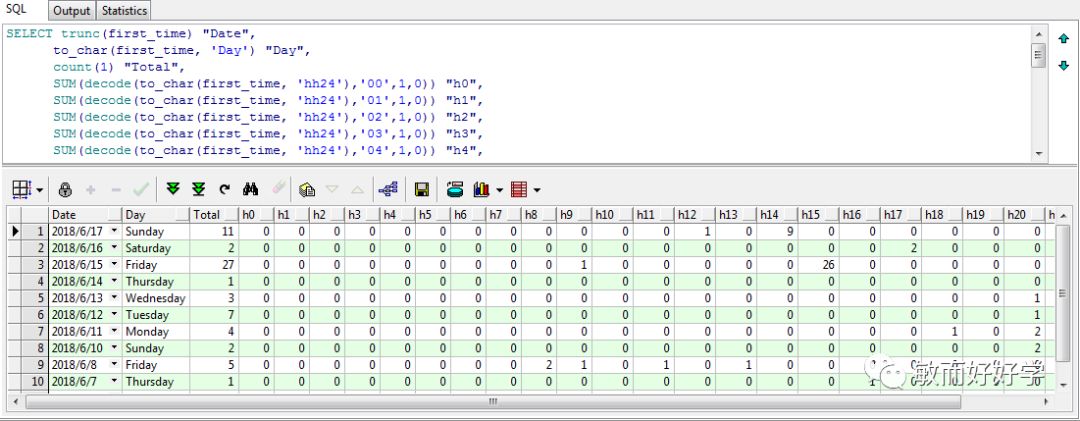The image size is (1080, 421).
Task: Click the next record up-triangle icon
Action: pos(357,189)
